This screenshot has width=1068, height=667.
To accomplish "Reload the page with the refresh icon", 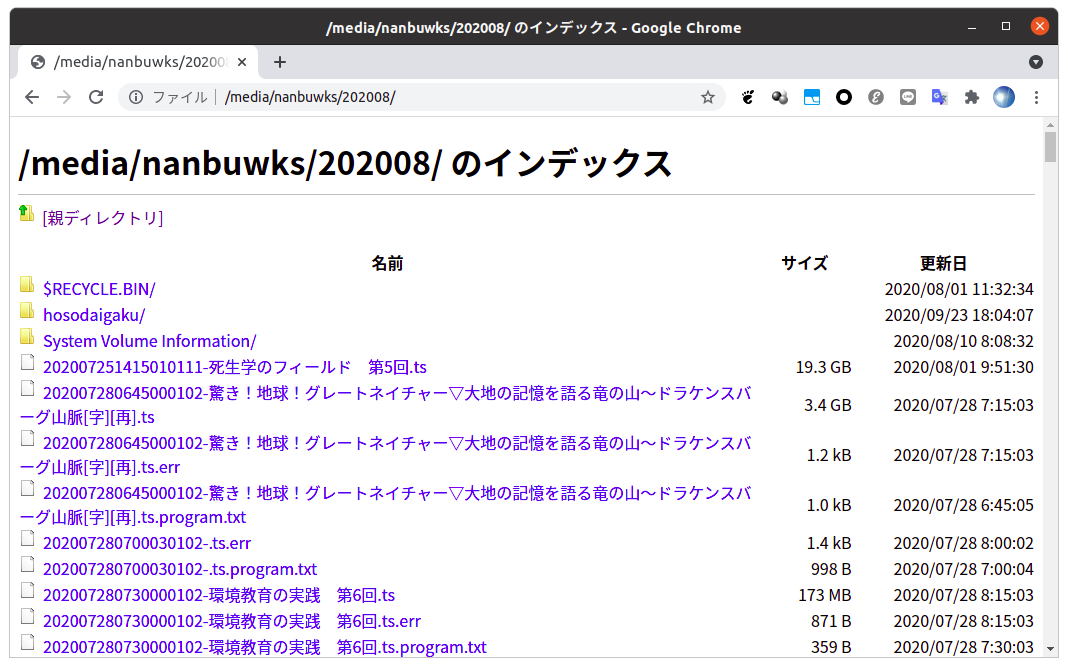I will 96,97.
